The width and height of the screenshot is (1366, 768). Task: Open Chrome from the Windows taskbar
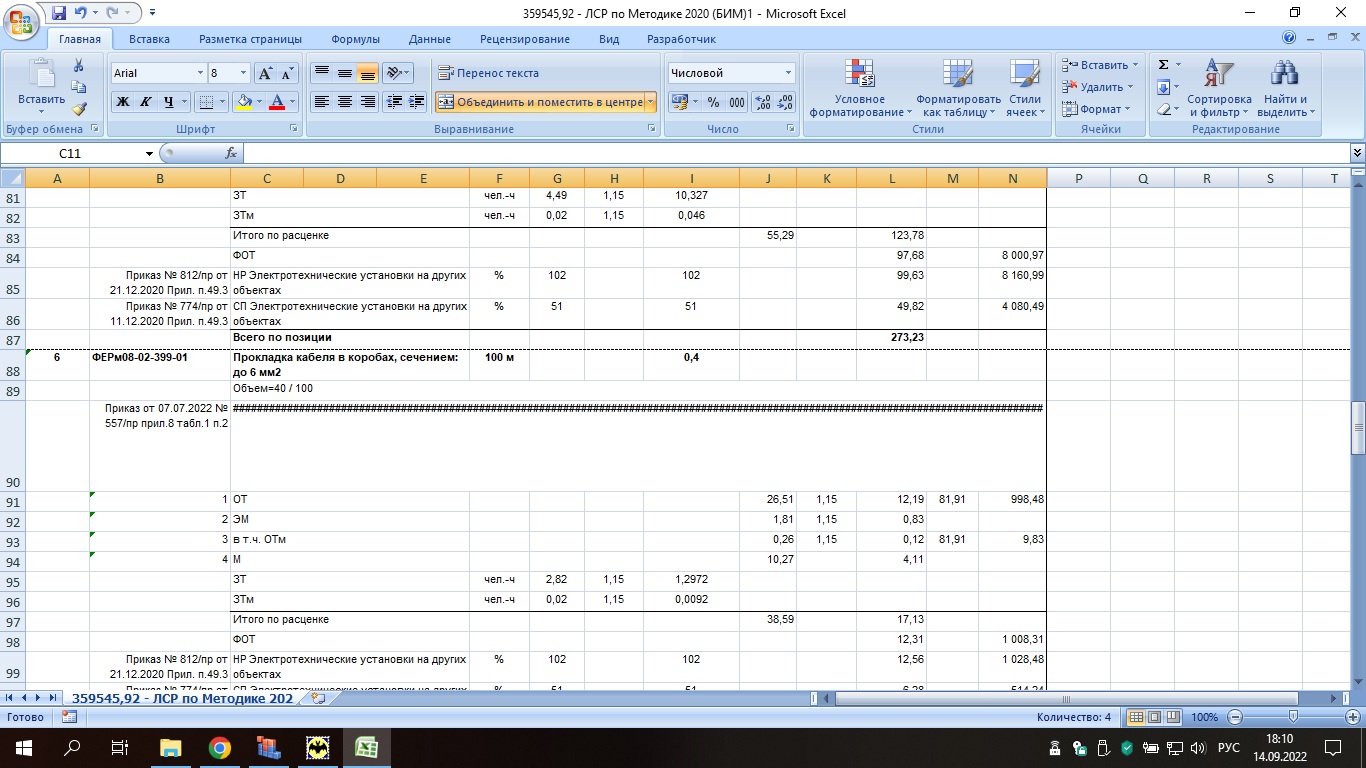tap(220, 747)
